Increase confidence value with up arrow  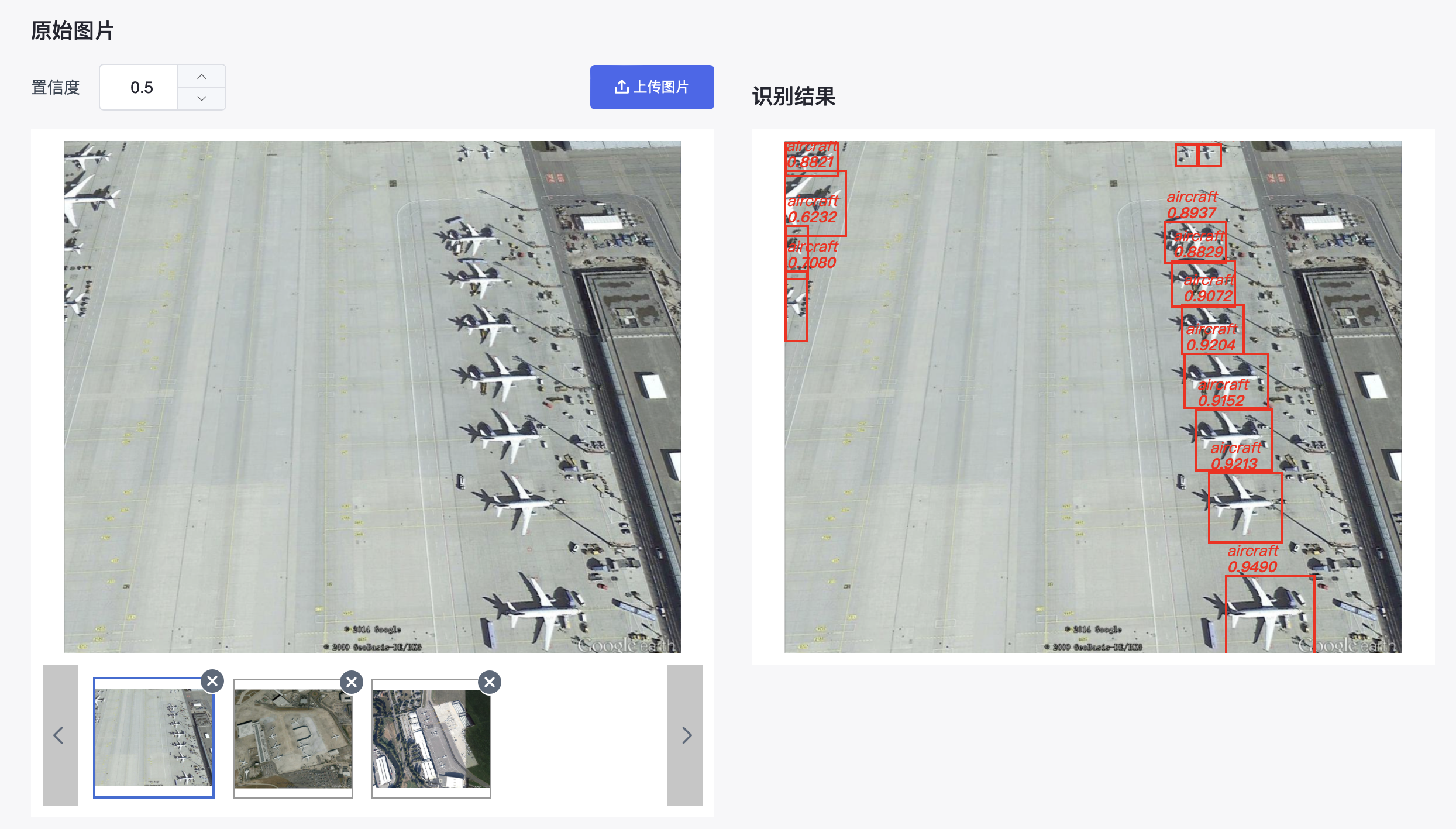point(202,77)
